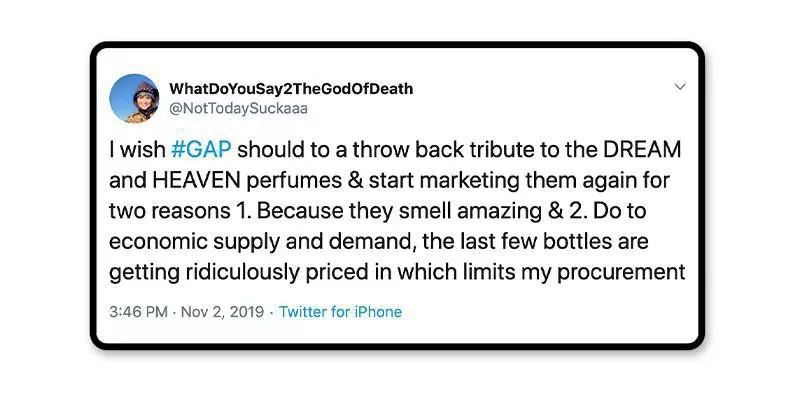Click the Nov 2, 2019 date
The height and width of the screenshot is (400, 800).
(x=223, y=312)
